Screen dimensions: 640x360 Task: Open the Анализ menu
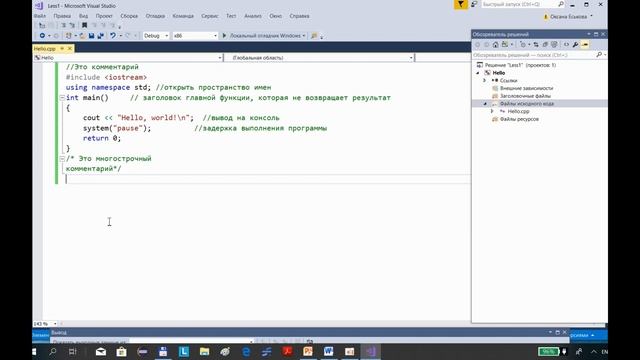pyautogui.click(x=253, y=16)
